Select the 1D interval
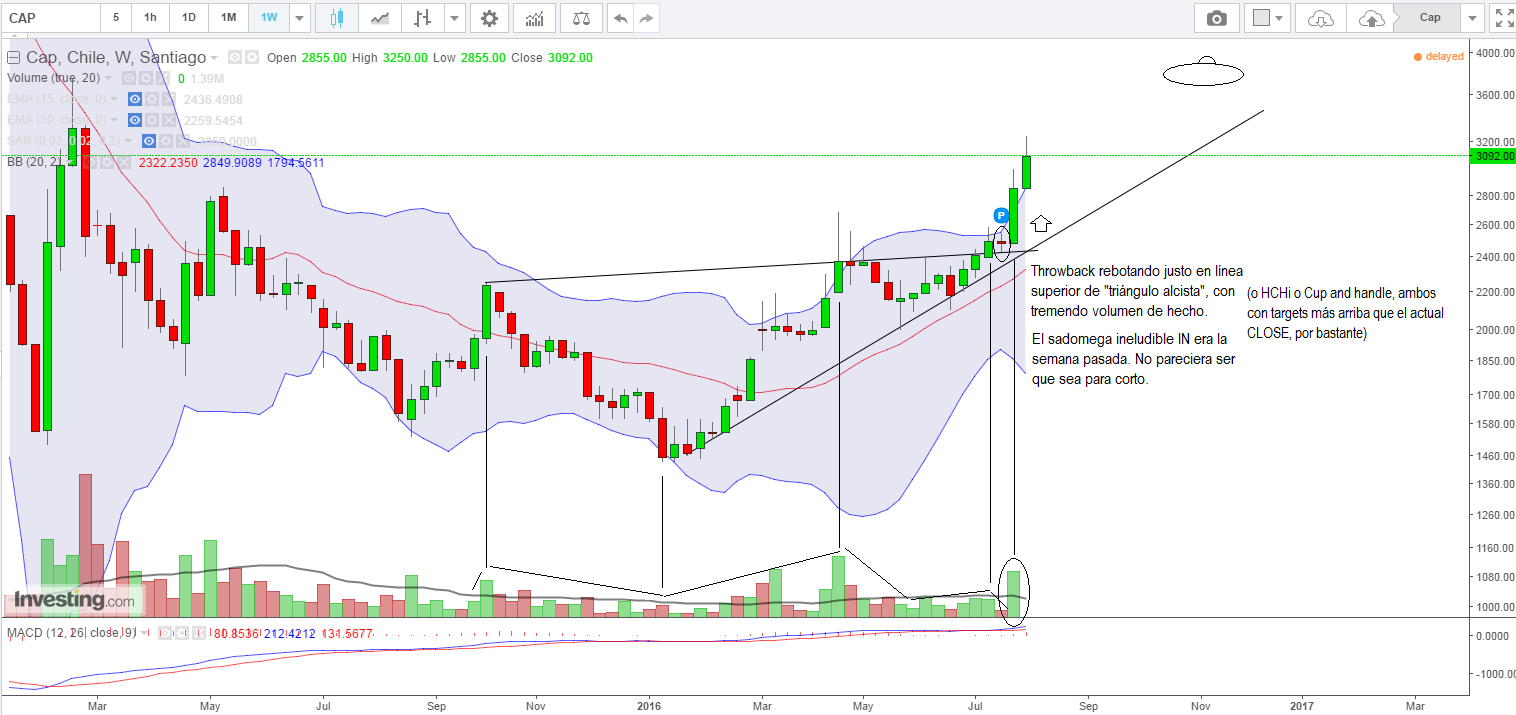 (x=188, y=18)
